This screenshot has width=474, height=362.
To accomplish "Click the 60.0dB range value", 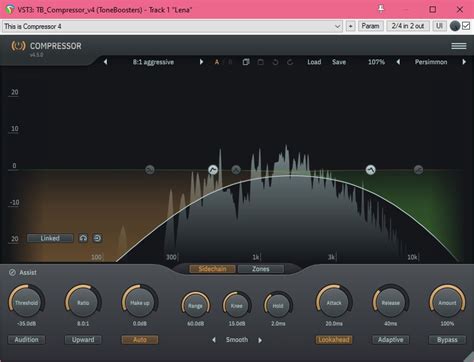I will 195,324.
